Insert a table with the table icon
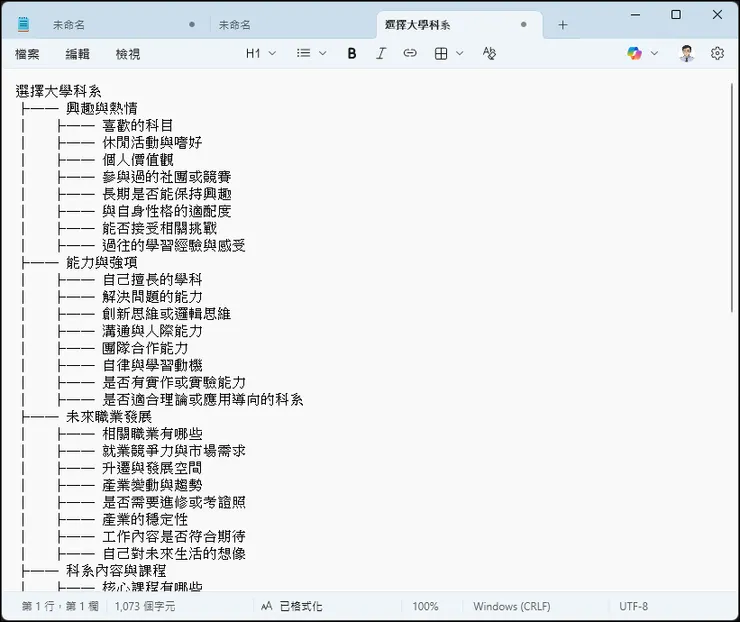Screen dimensions: 740x622 coord(441,53)
